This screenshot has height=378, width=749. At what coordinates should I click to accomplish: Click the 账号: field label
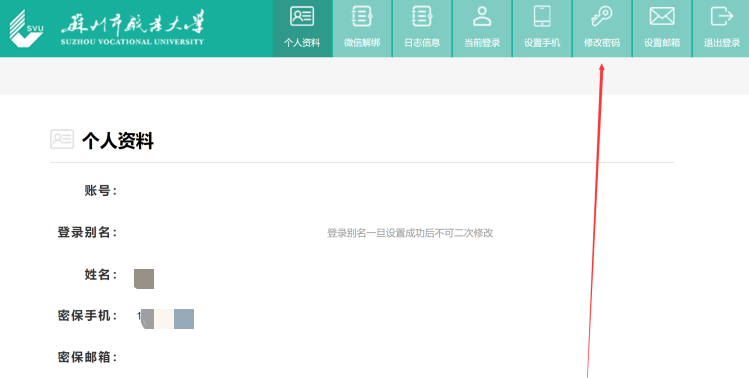click(101, 190)
